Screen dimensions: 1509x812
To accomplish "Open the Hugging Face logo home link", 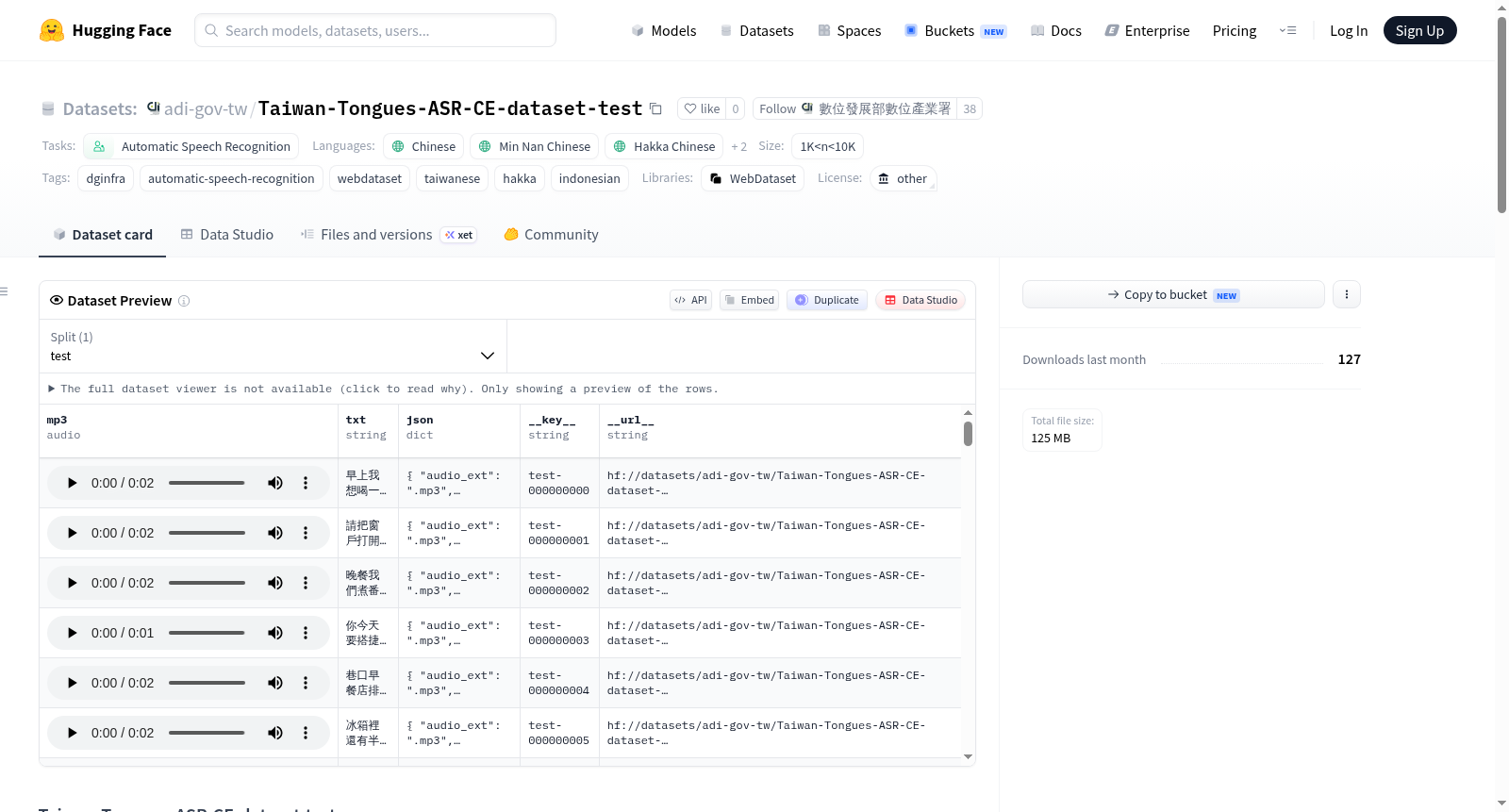I will pos(106,30).
